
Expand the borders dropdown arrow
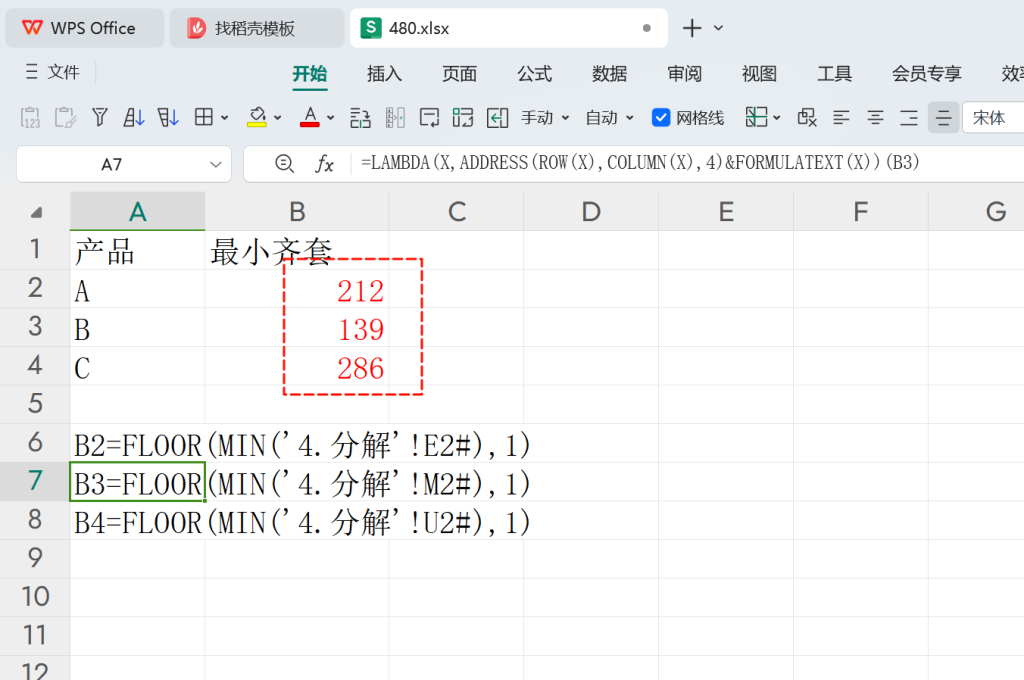point(225,118)
